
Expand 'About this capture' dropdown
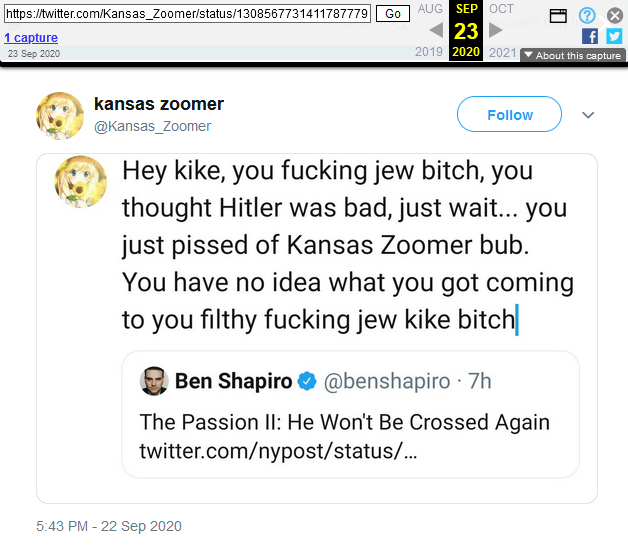[571, 55]
